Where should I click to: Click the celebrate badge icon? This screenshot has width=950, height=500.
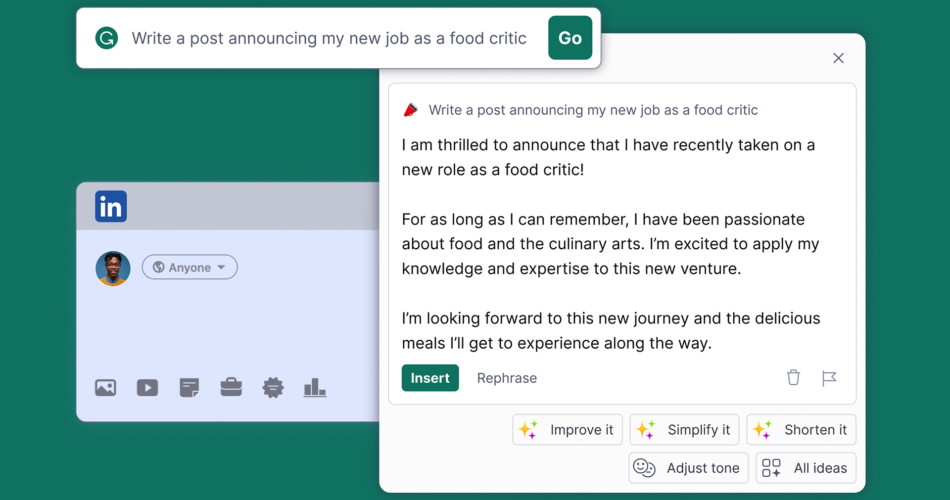[273, 387]
